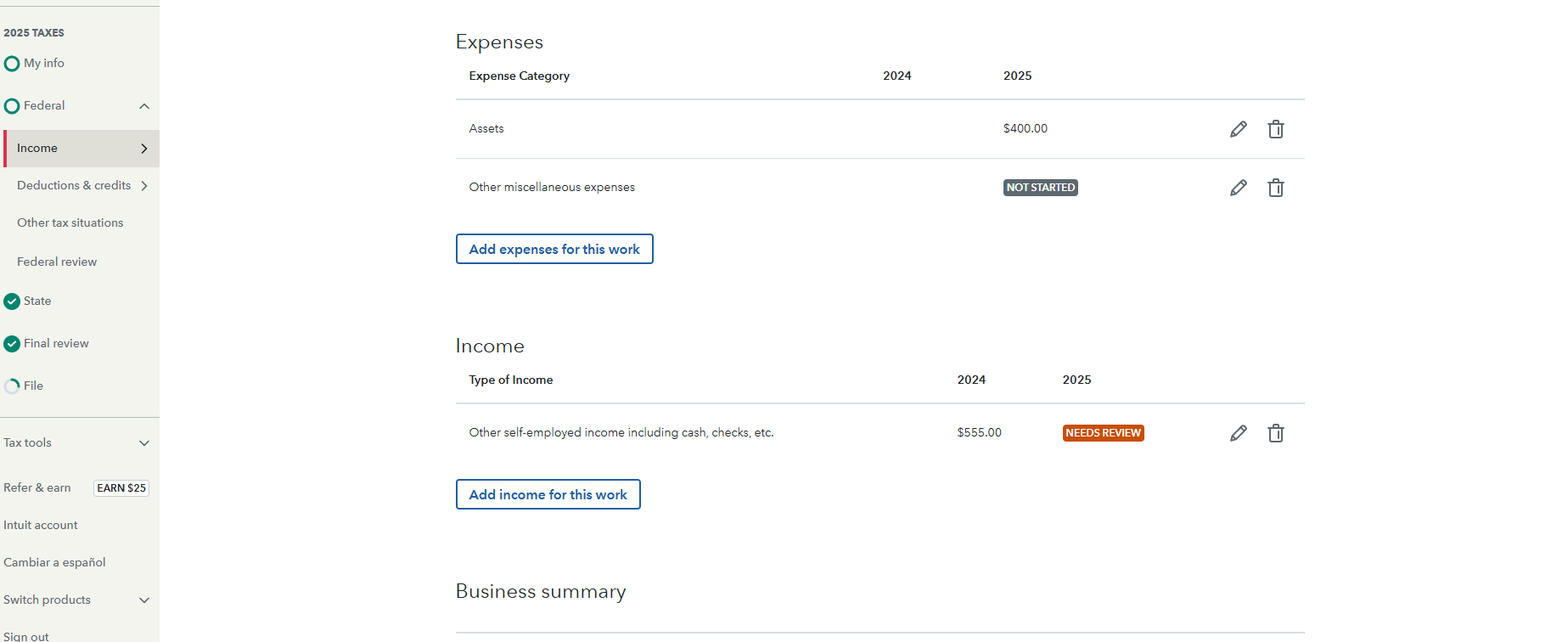Image resolution: width=1568 pixels, height=642 pixels.
Task: Click the EARN $25 badge
Action: (x=121, y=488)
